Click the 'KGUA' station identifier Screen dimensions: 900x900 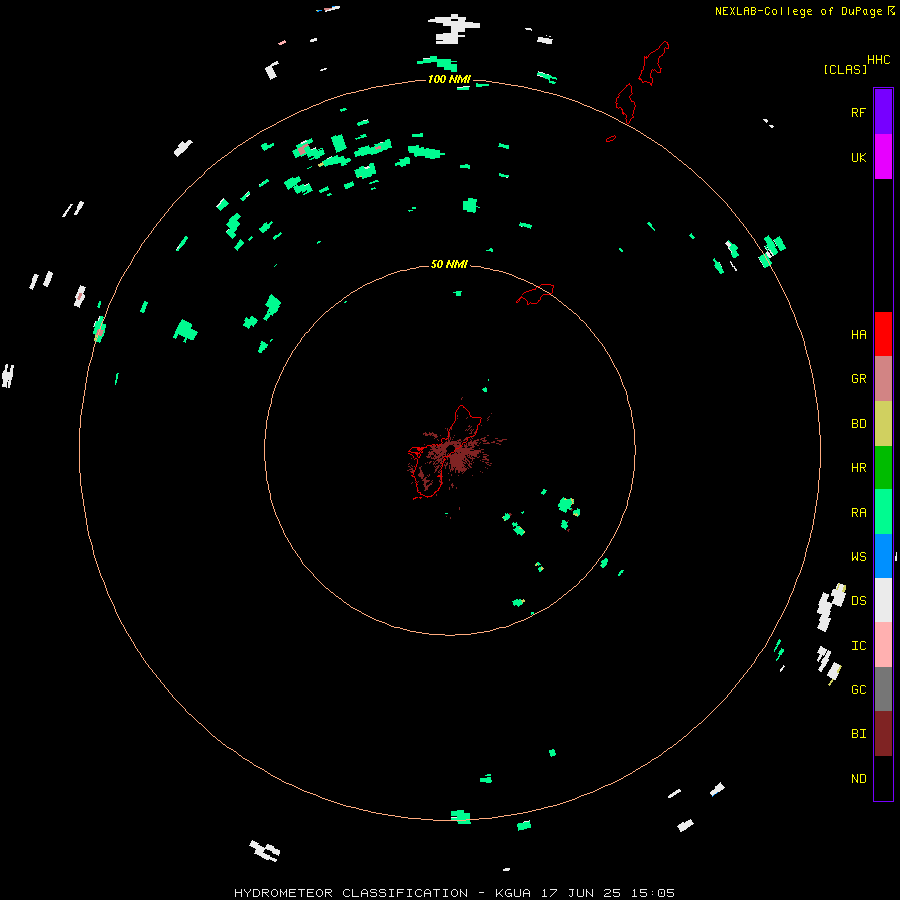(x=513, y=893)
